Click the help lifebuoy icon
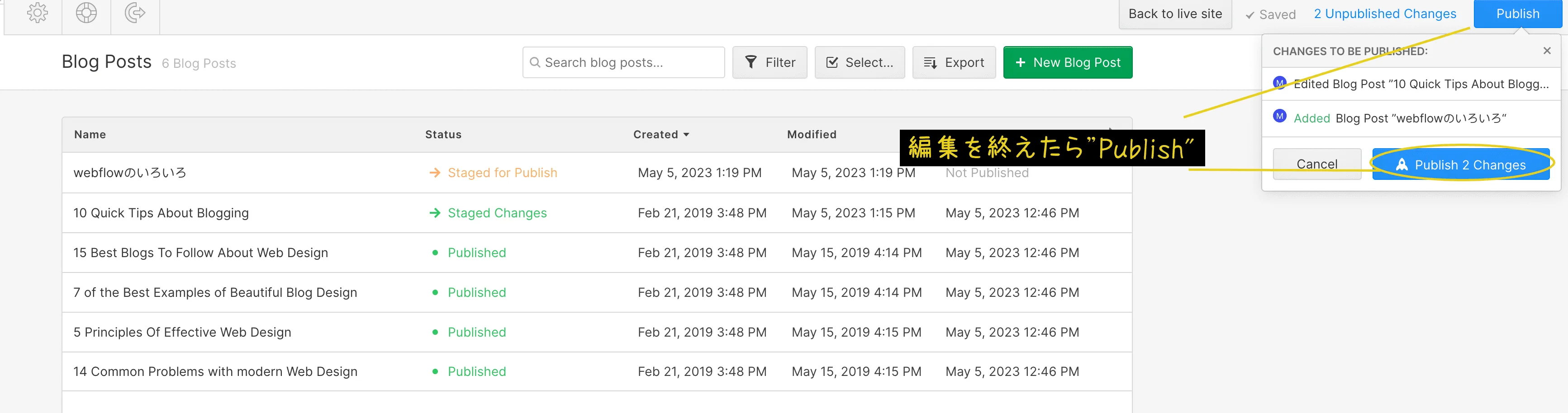This screenshot has width=1568, height=413. coord(86,13)
